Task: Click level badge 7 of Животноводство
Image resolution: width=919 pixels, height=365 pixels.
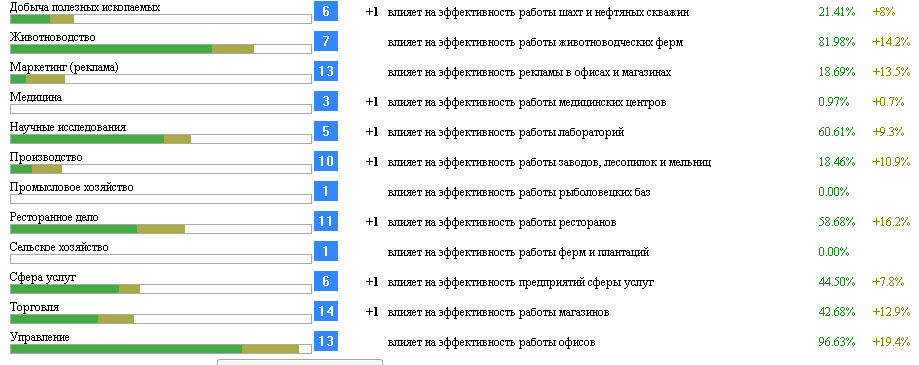Action: tap(326, 41)
